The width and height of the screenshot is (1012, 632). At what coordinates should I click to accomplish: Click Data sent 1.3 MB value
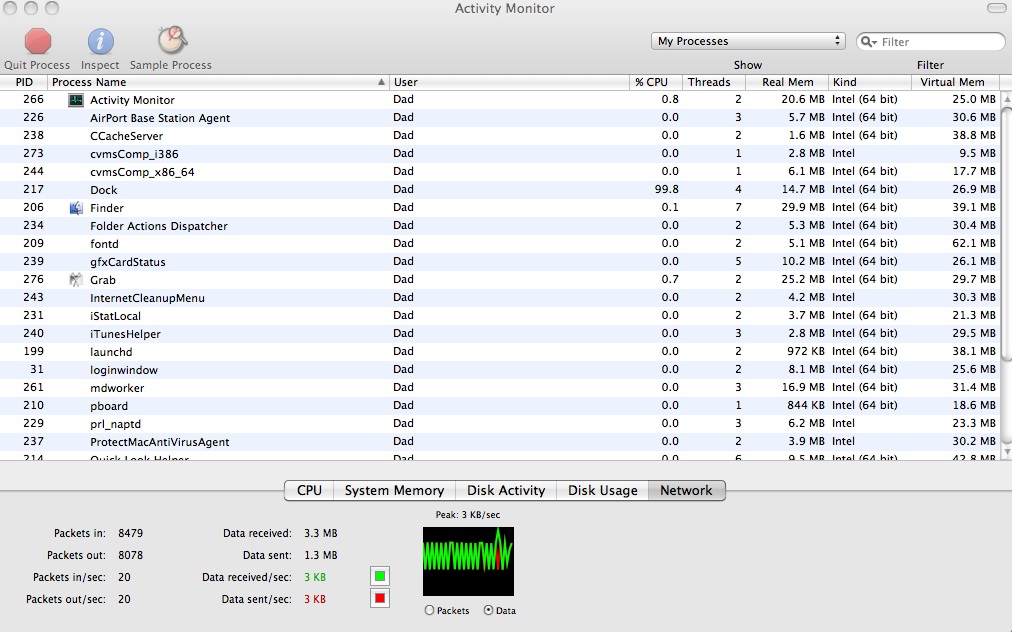321,555
